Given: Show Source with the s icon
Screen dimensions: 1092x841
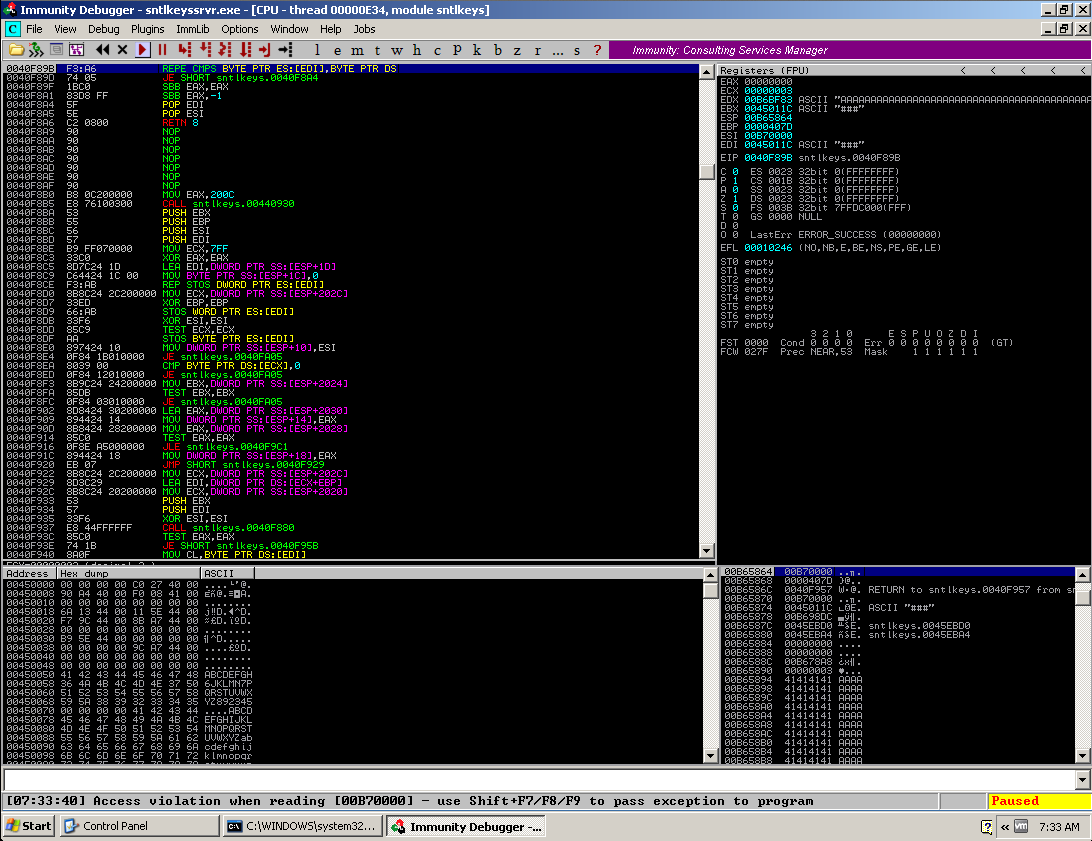Looking at the screenshot, I should (577, 50).
